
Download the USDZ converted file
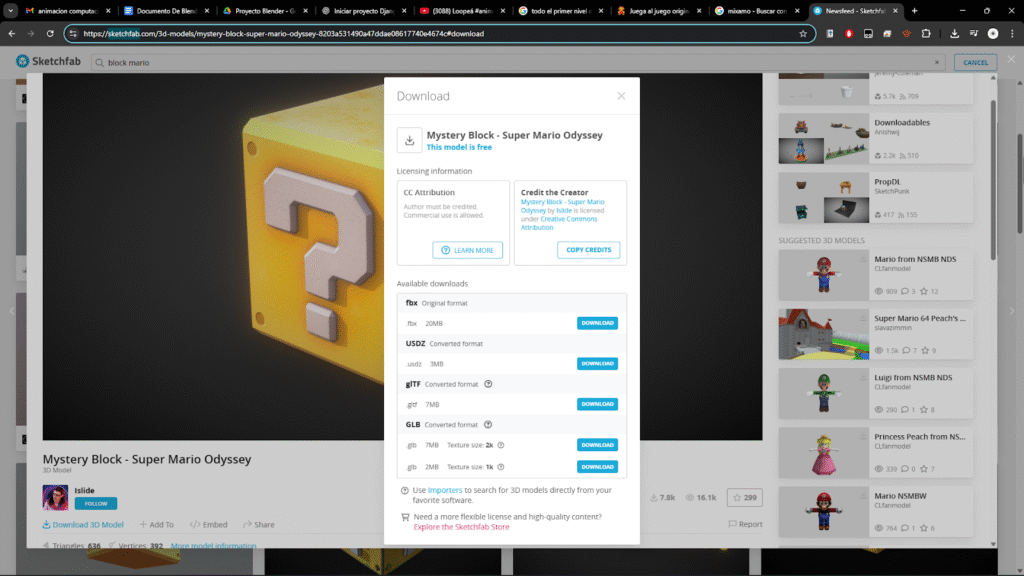coord(597,364)
